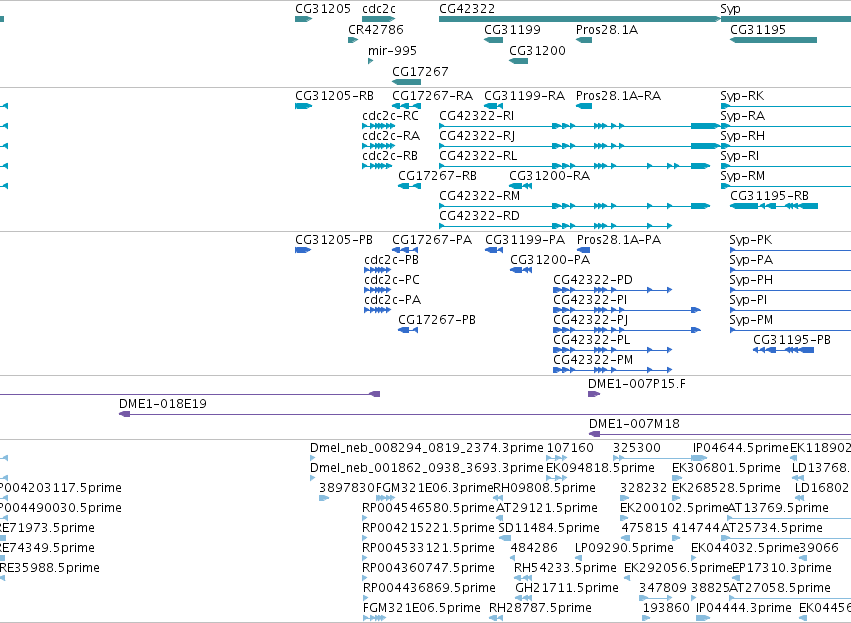Select BAC clone DME1-018E19
The width and height of the screenshot is (851, 623).
click(485, 415)
